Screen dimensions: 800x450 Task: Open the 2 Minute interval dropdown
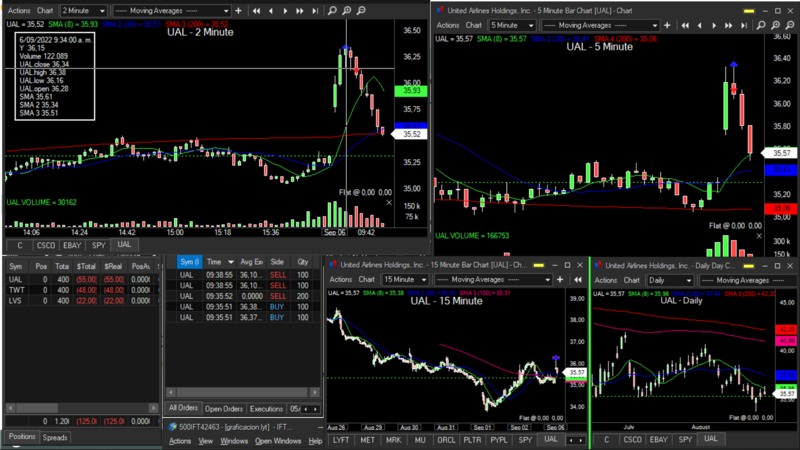coord(89,11)
